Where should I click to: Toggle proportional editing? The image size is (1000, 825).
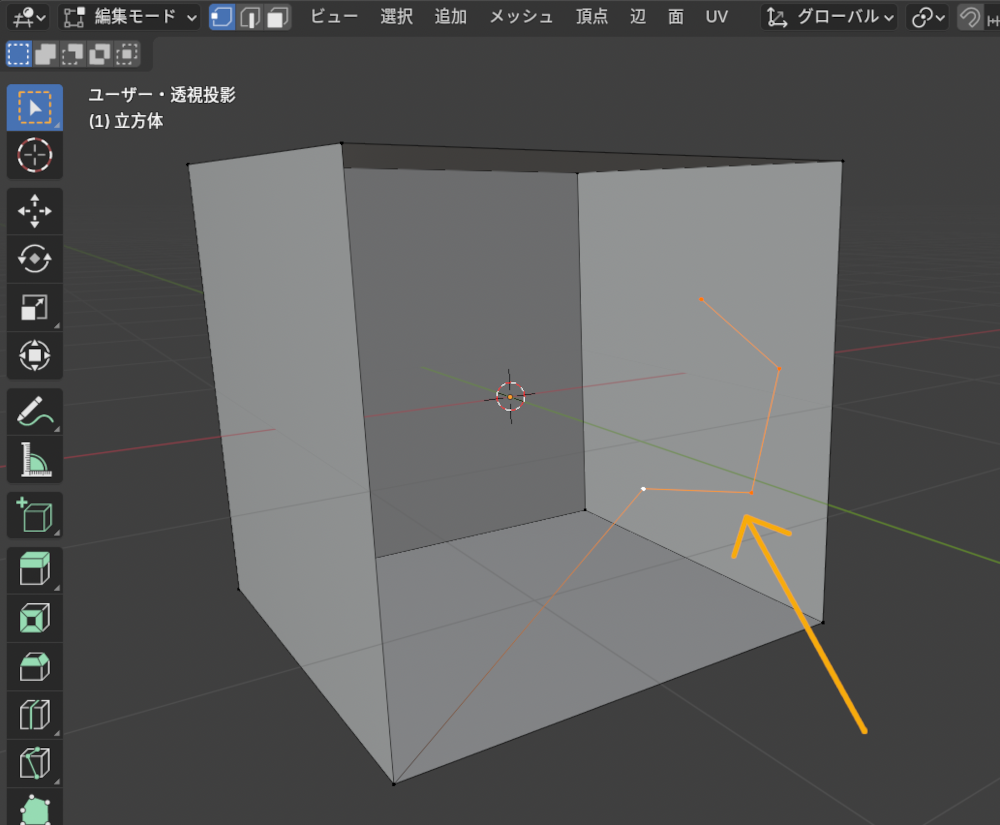tap(970, 17)
